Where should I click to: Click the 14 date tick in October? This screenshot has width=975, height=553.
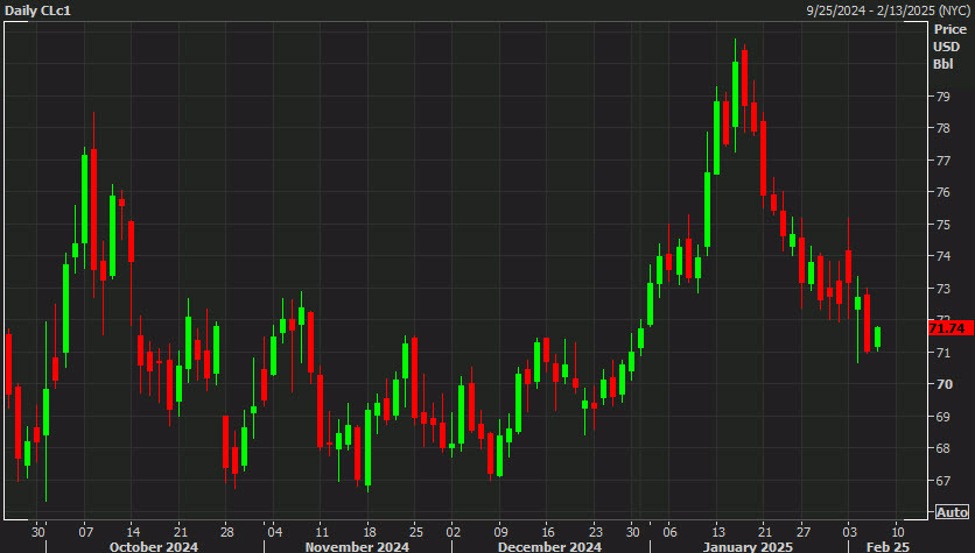133,532
